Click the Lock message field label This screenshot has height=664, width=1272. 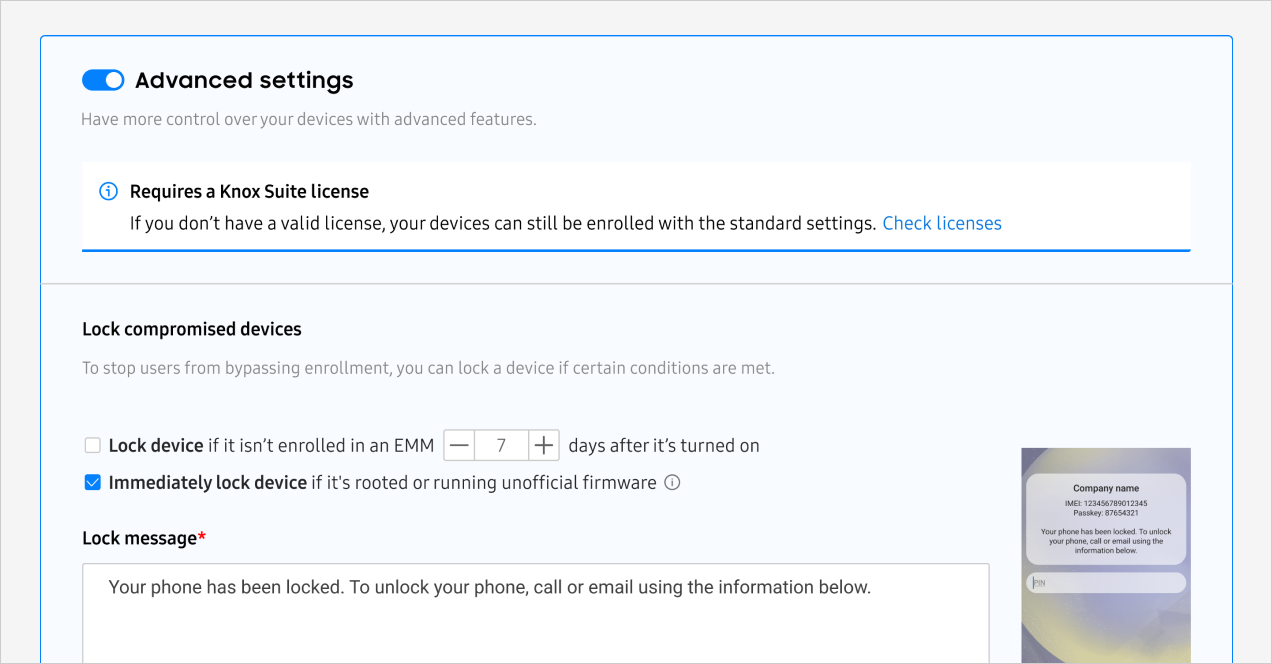[140, 538]
